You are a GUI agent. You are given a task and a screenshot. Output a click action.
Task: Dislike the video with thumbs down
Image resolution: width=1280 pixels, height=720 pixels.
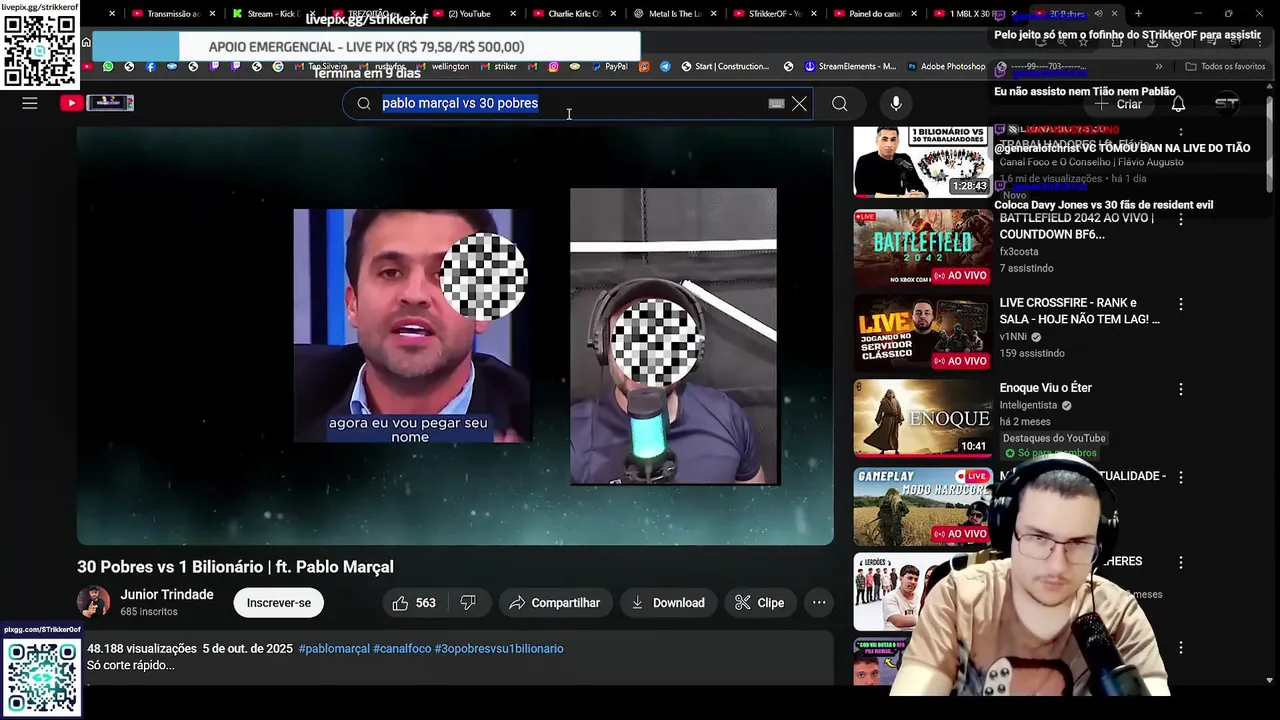pos(468,603)
